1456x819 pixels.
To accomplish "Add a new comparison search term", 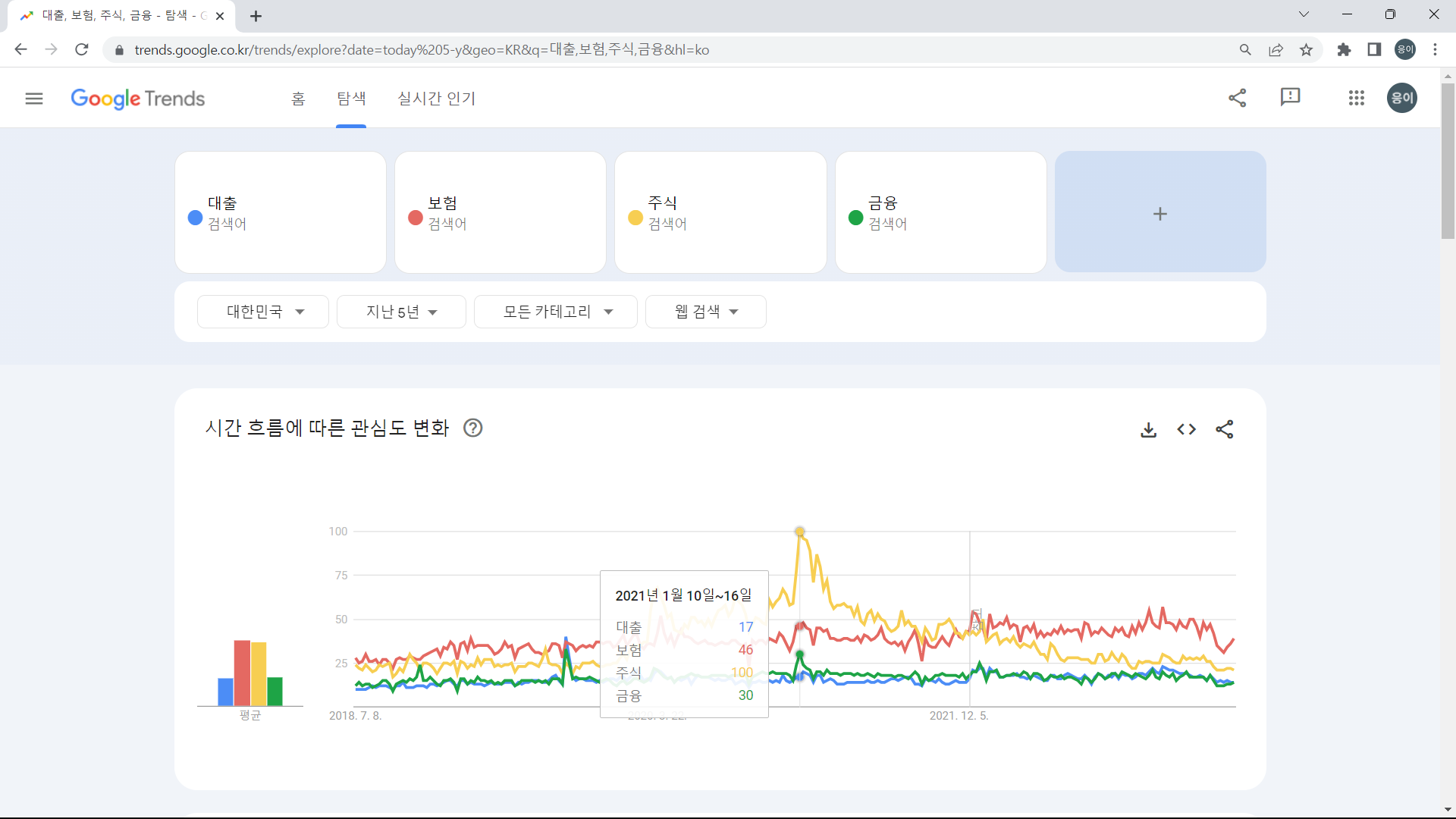I will [1159, 213].
